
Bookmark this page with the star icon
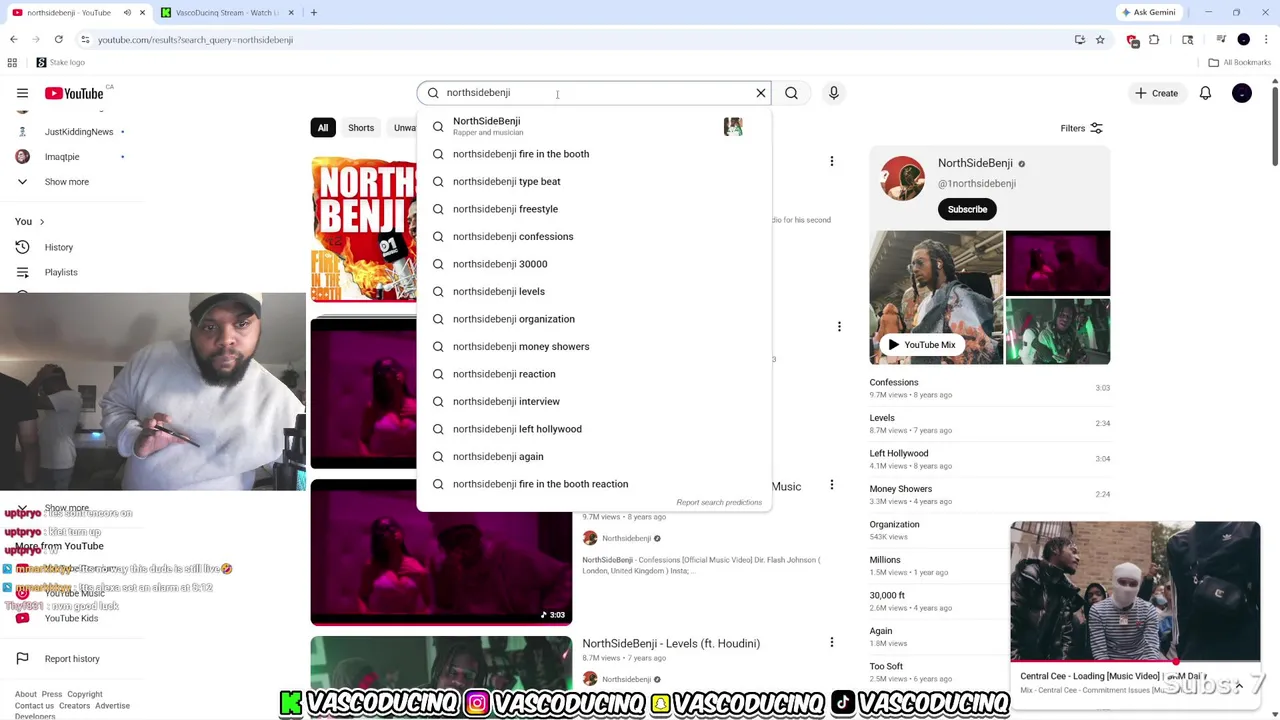pos(1100,39)
